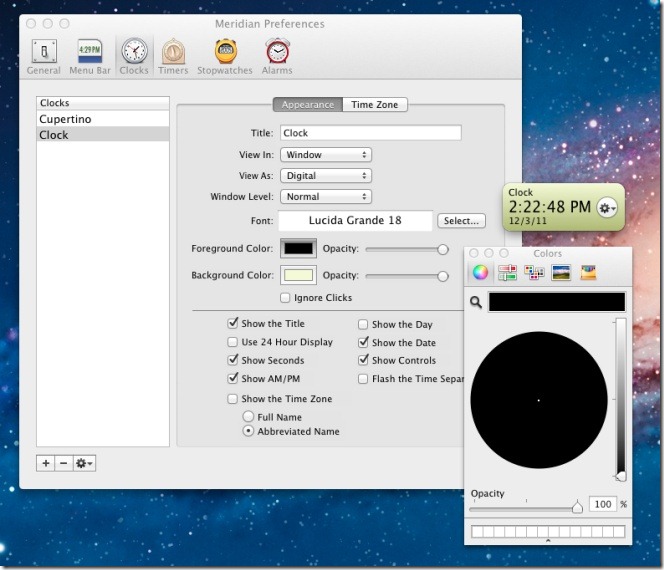Screen dimensions: 664x570
Task: Remove selected clock with minus button
Action: coord(64,463)
